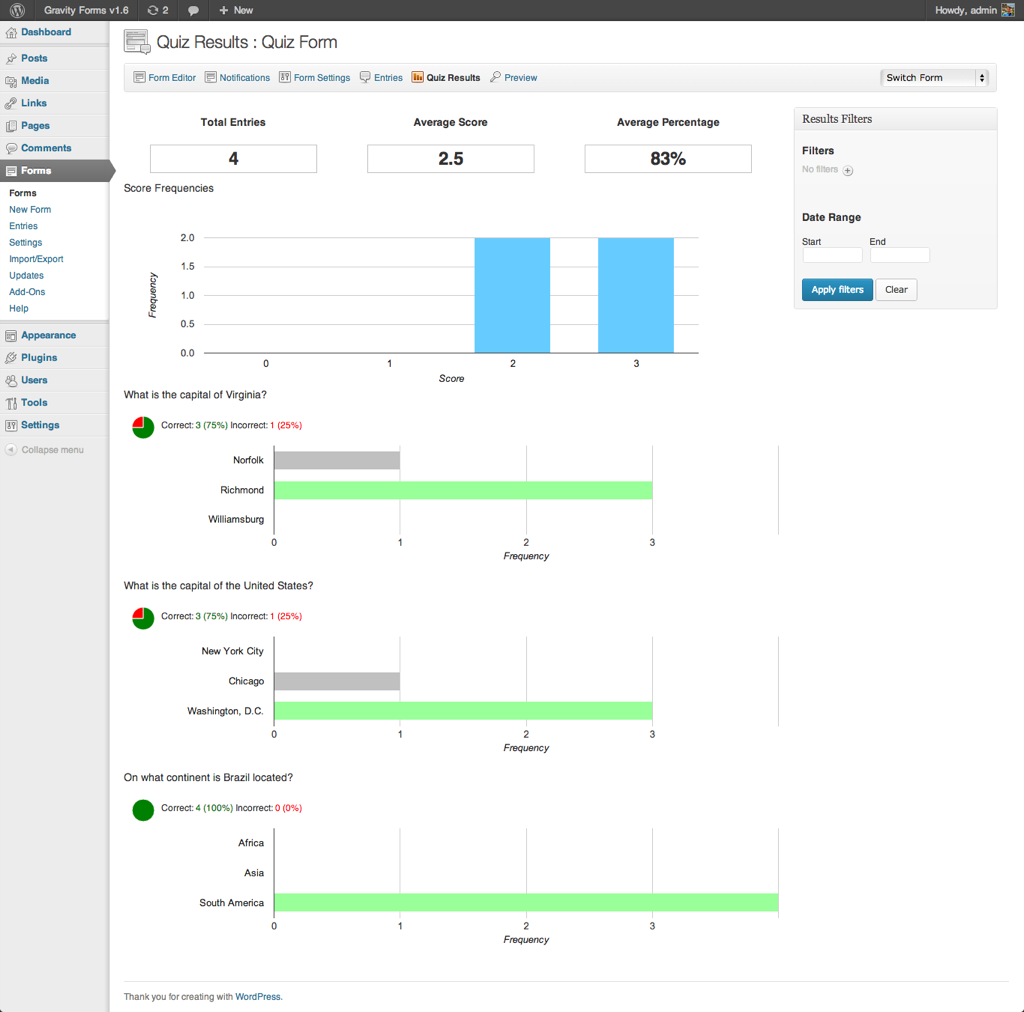The height and width of the screenshot is (1012, 1024).
Task: Click the Preview magnifier icon
Action: point(496,77)
